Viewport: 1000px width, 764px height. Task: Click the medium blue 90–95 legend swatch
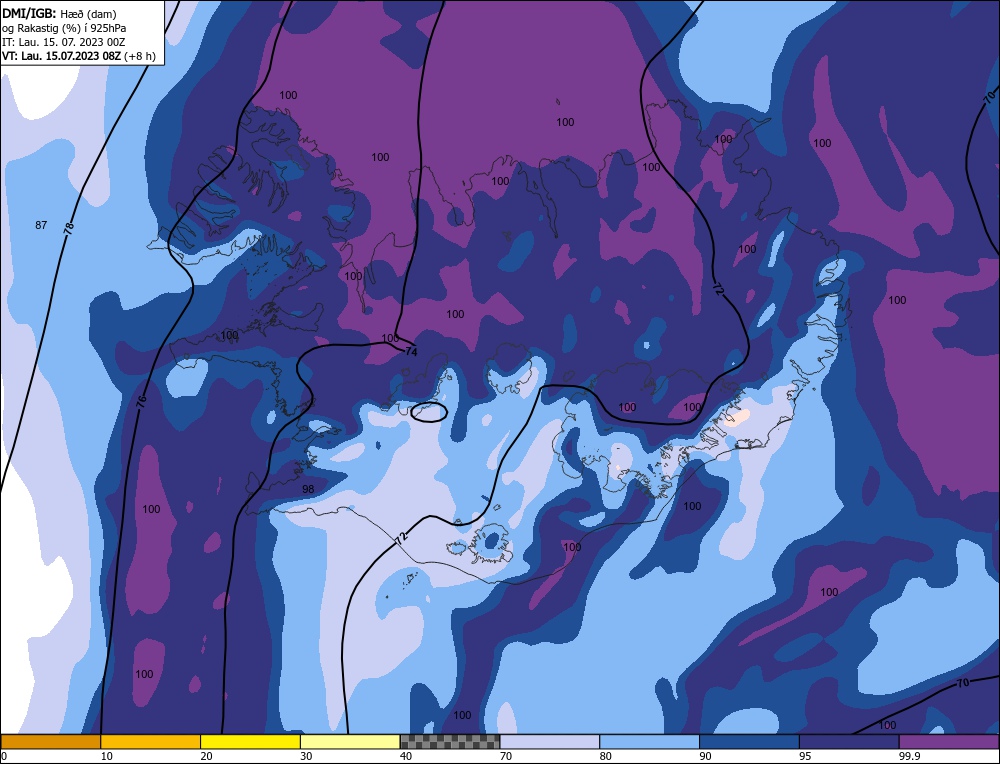pos(749,741)
